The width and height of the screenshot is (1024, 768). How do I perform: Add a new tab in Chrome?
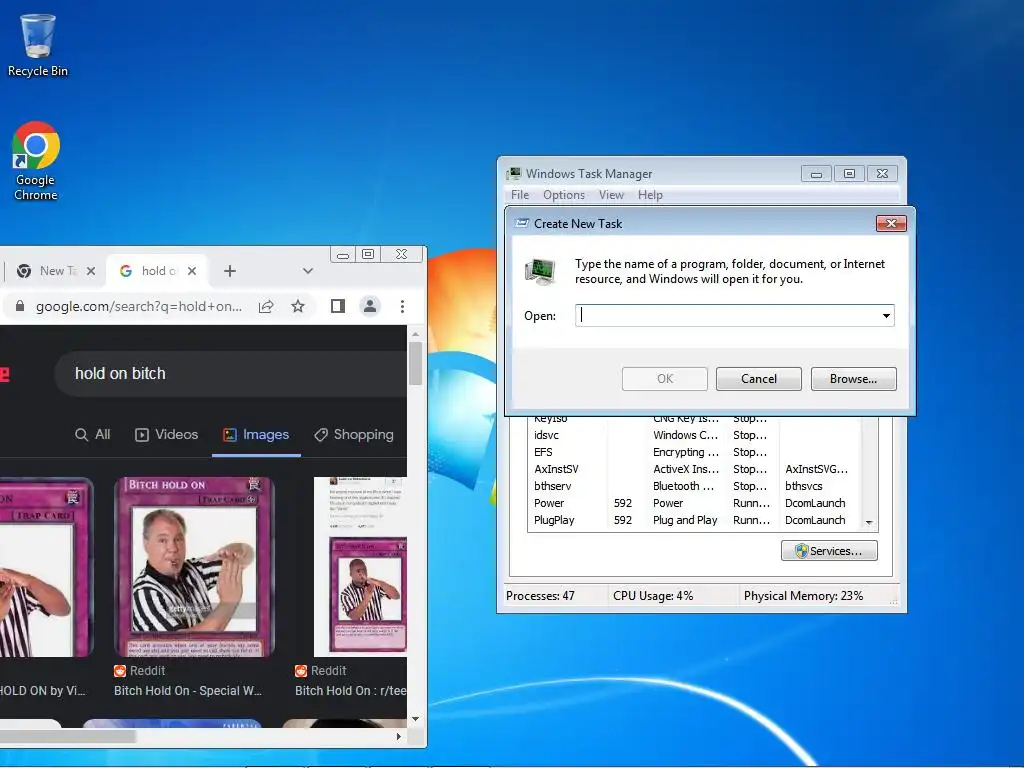[230, 271]
